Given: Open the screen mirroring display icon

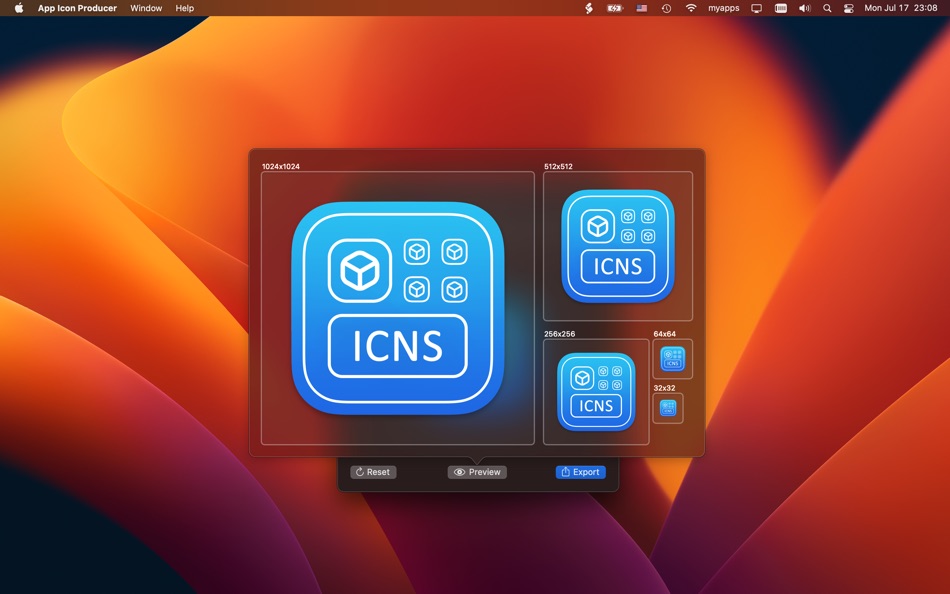Looking at the screenshot, I should tap(756, 8).
